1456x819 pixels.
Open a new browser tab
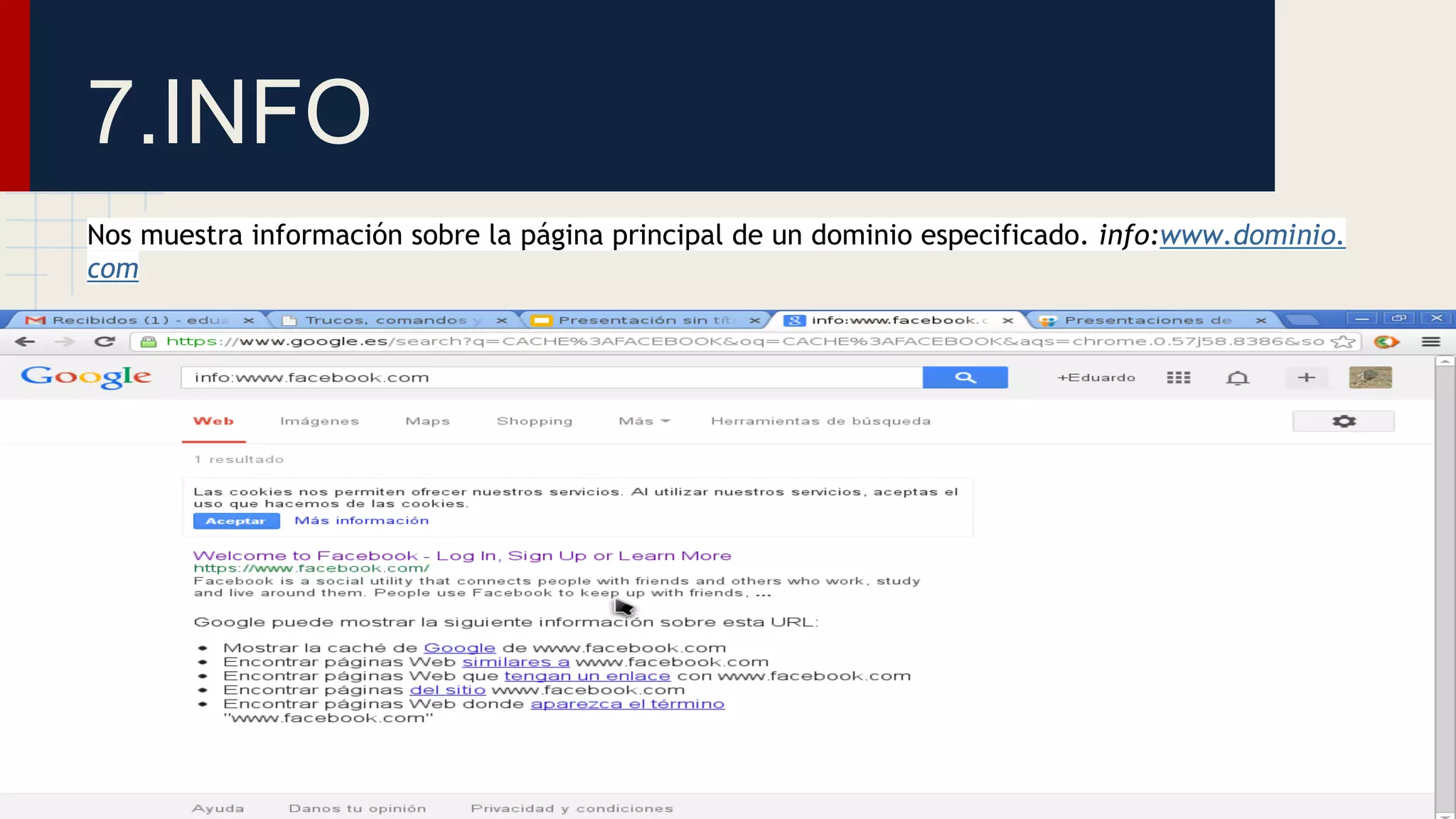(1302, 320)
